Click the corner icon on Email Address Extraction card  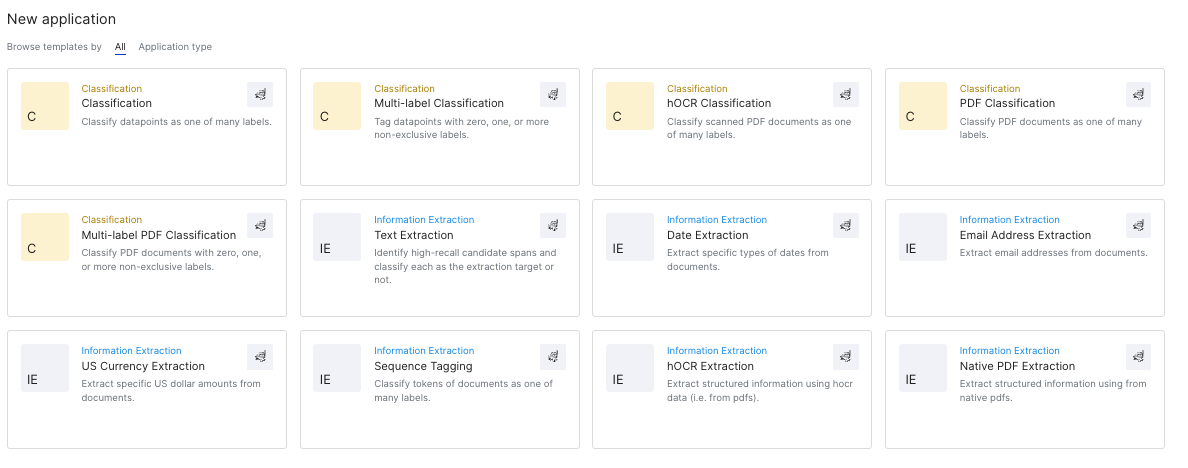(x=1138, y=226)
